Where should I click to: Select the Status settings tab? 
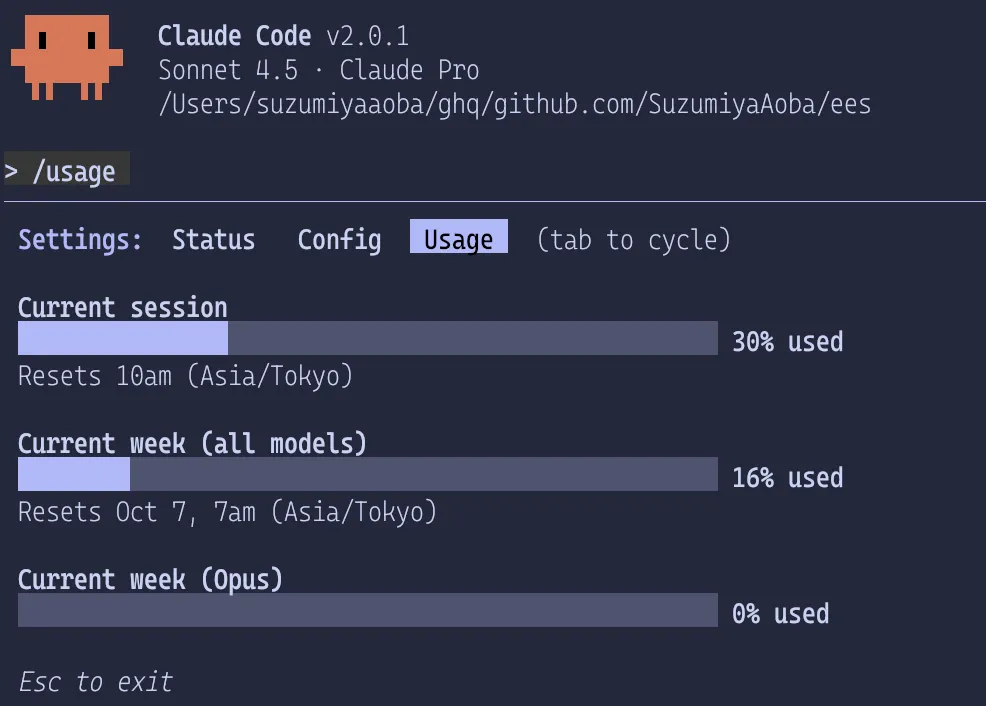coord(213,240)
